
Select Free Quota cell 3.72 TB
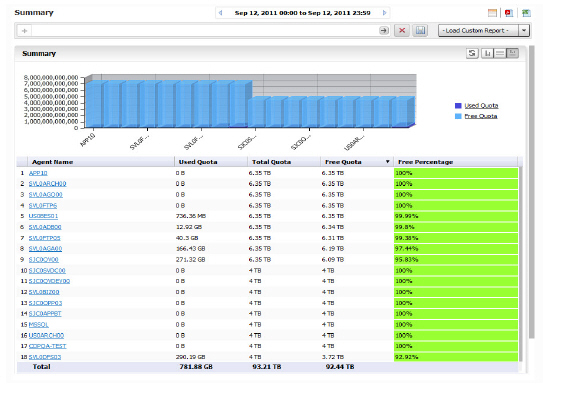pyautogui.click(x=332, y=357)
